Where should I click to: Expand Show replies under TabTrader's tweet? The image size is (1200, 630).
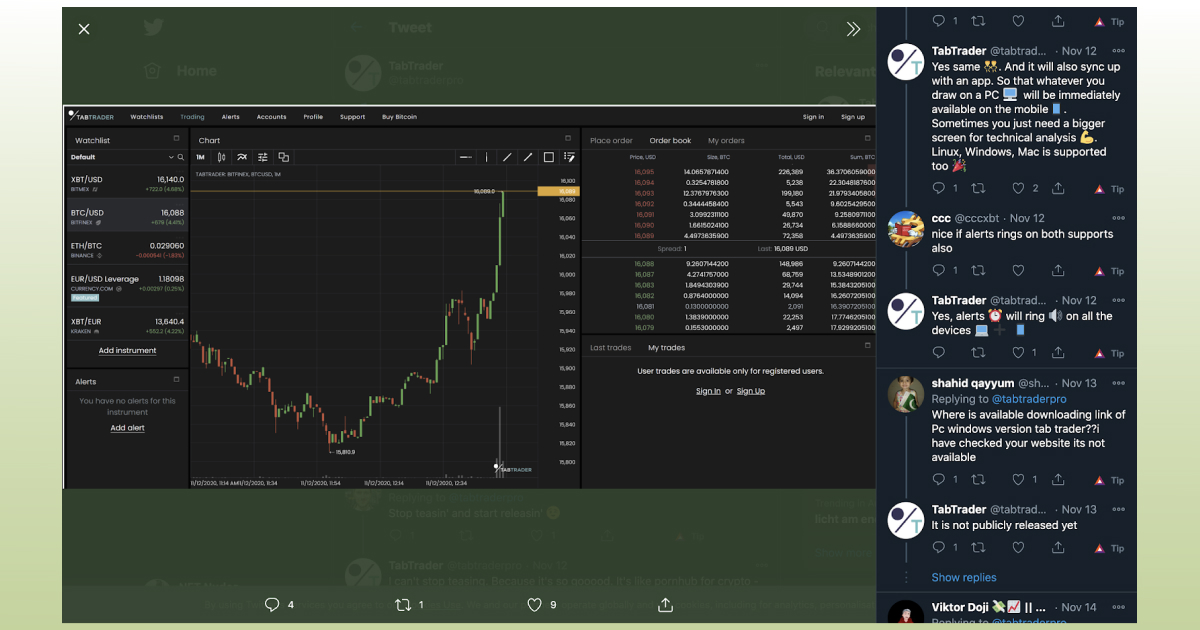tap(963, 577)
